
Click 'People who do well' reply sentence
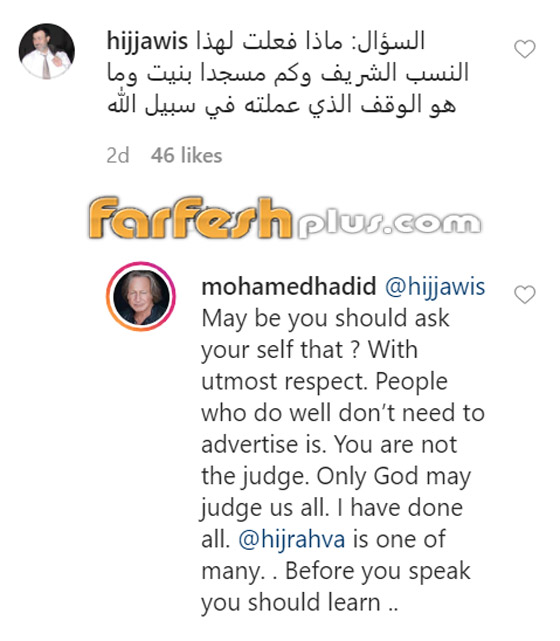pos(343,413)
